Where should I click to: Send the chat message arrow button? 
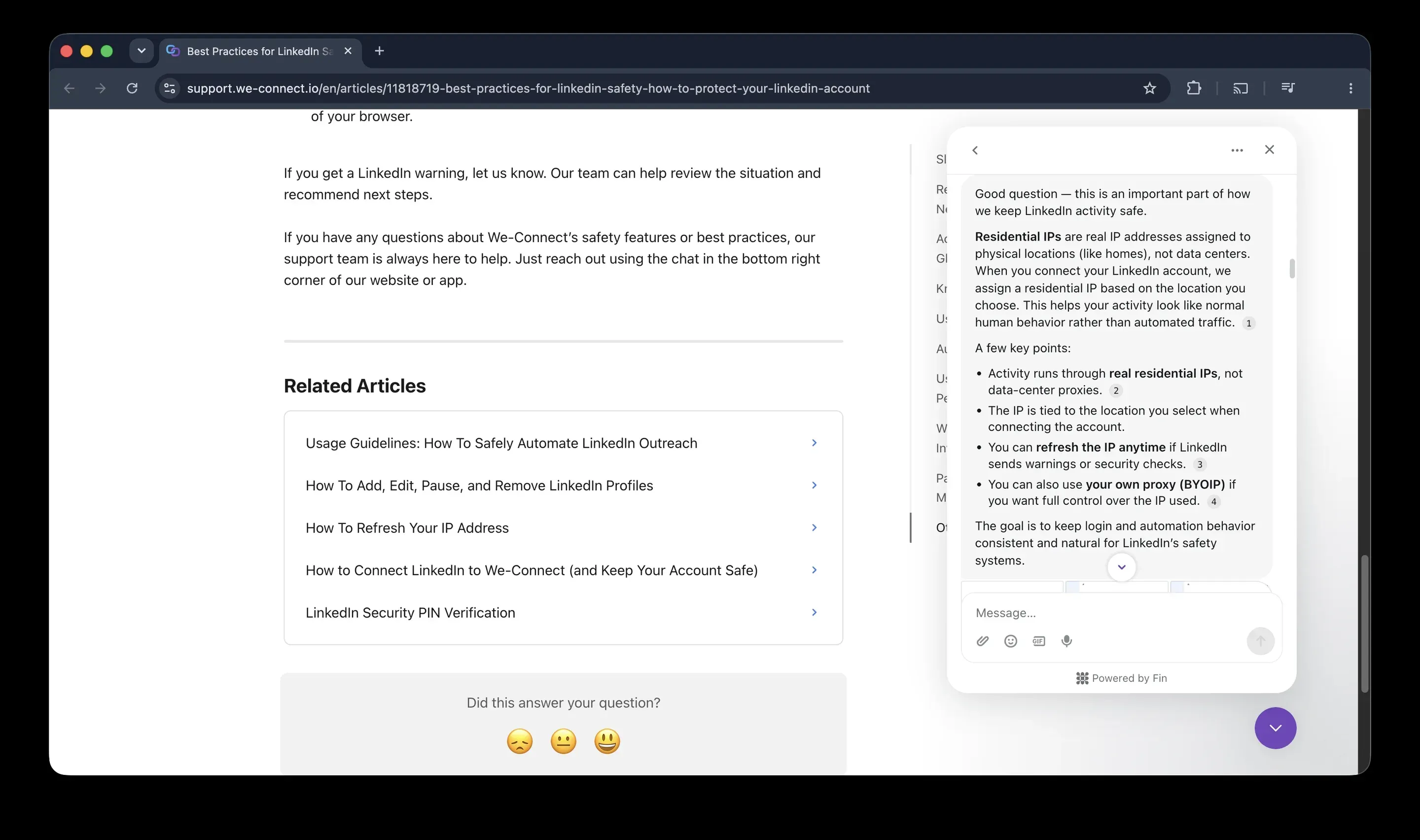click(1260, 641)
